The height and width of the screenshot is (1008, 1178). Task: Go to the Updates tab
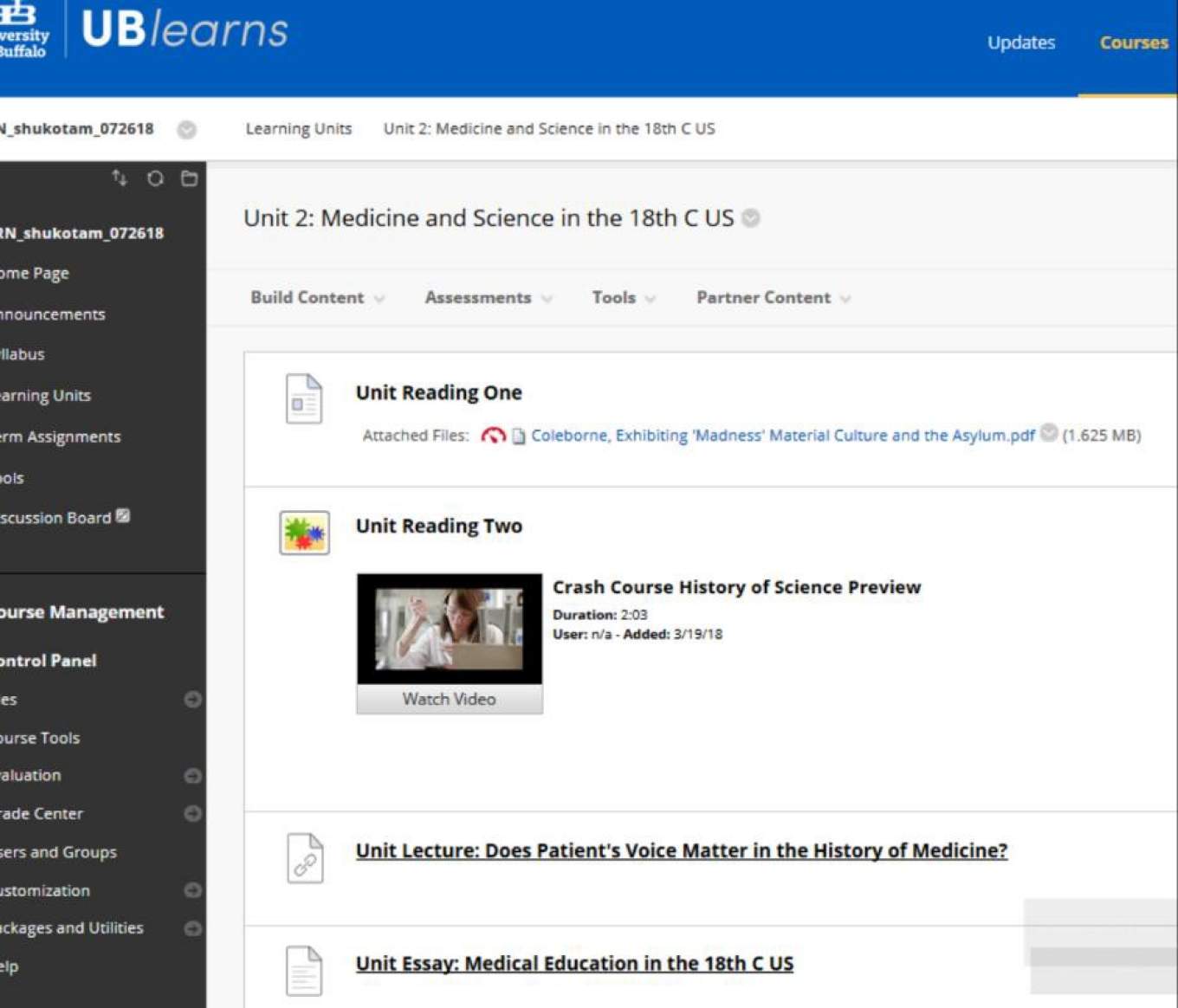click(x=1020, y=42)
